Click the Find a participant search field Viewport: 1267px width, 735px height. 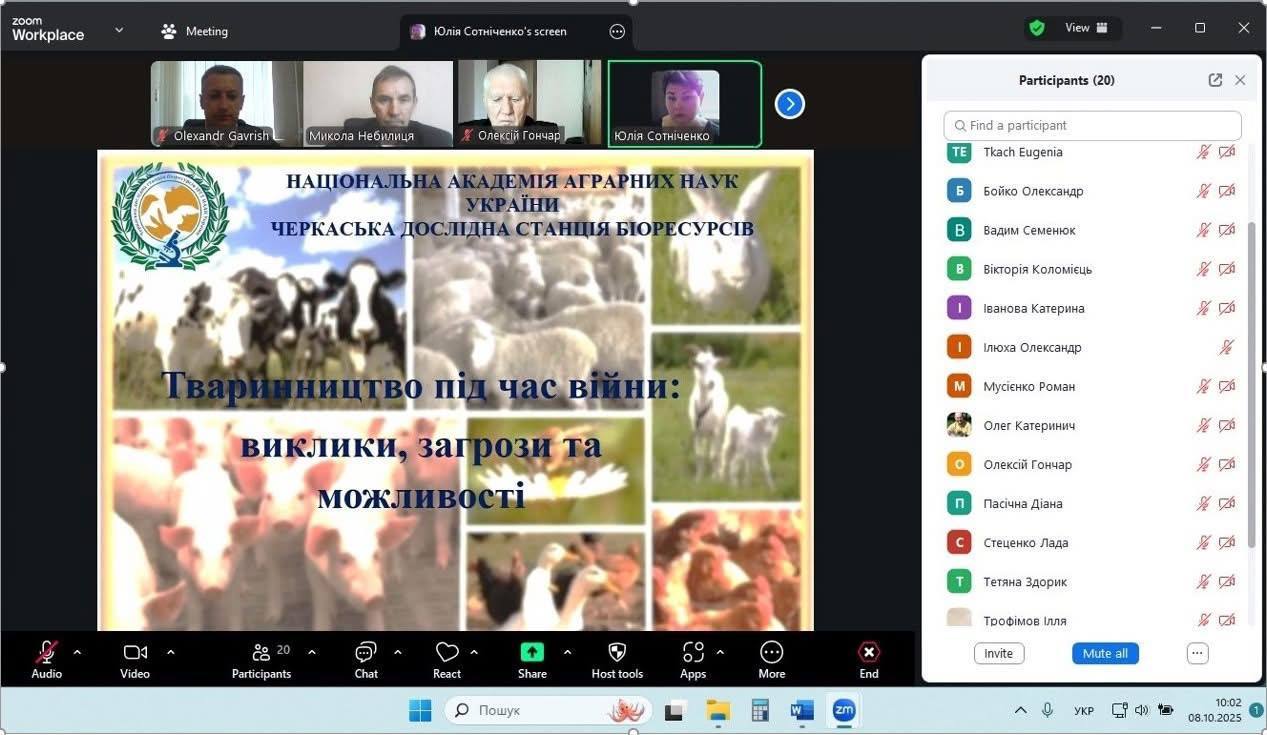pos(1092,126)
